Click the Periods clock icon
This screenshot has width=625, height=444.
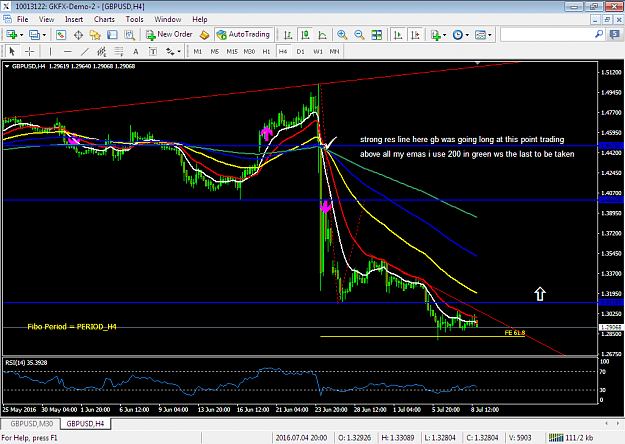tap(457, 35)
